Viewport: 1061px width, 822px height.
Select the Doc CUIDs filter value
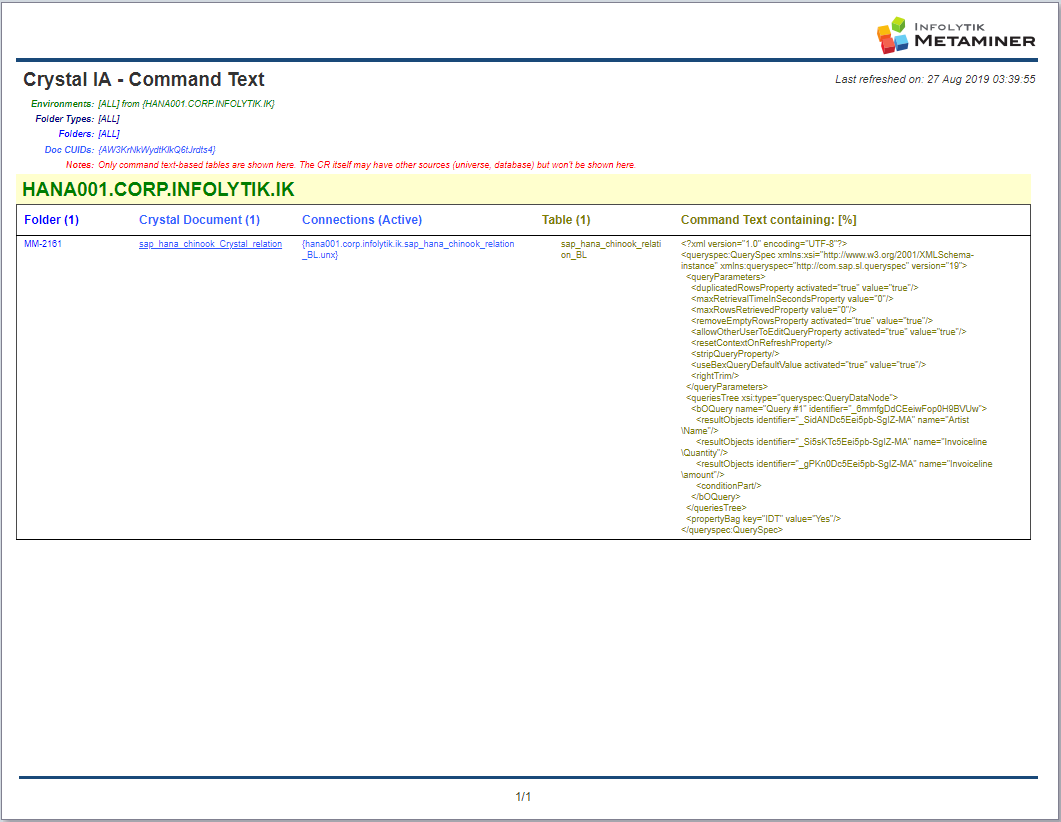coord(157,150)
